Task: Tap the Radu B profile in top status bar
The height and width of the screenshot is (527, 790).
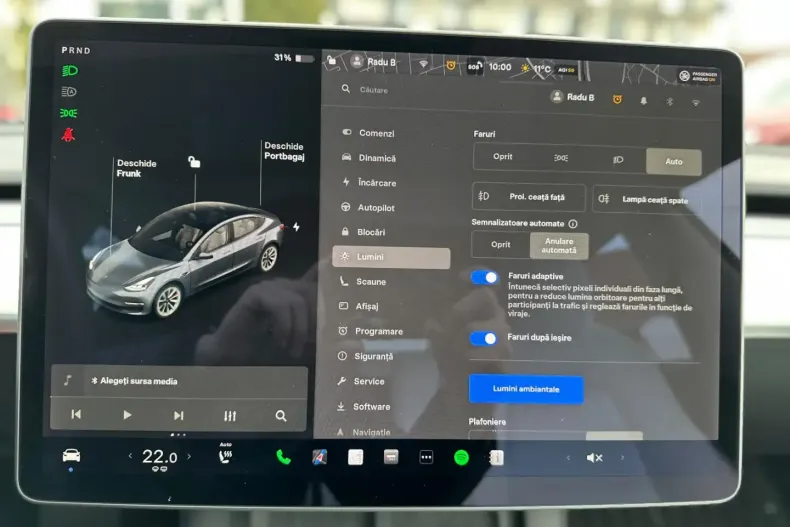Action: tap(373, 62)
